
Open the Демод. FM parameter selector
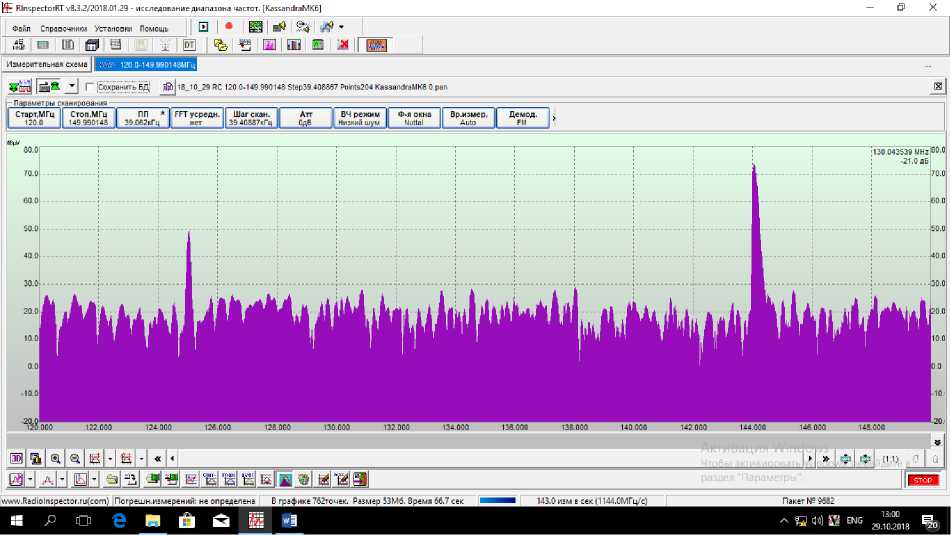pyautogui.click(x=523, y=118)
